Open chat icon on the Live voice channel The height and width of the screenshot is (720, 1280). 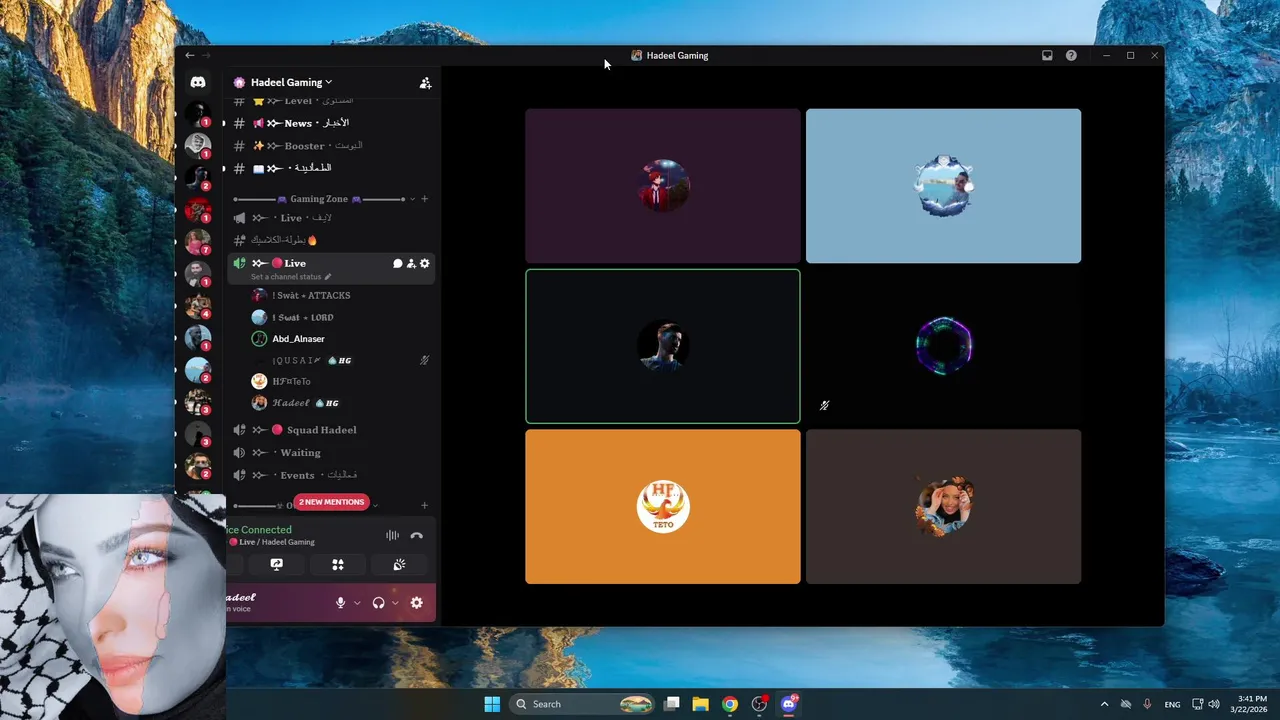pyautogui.click(x=397, y=263)
